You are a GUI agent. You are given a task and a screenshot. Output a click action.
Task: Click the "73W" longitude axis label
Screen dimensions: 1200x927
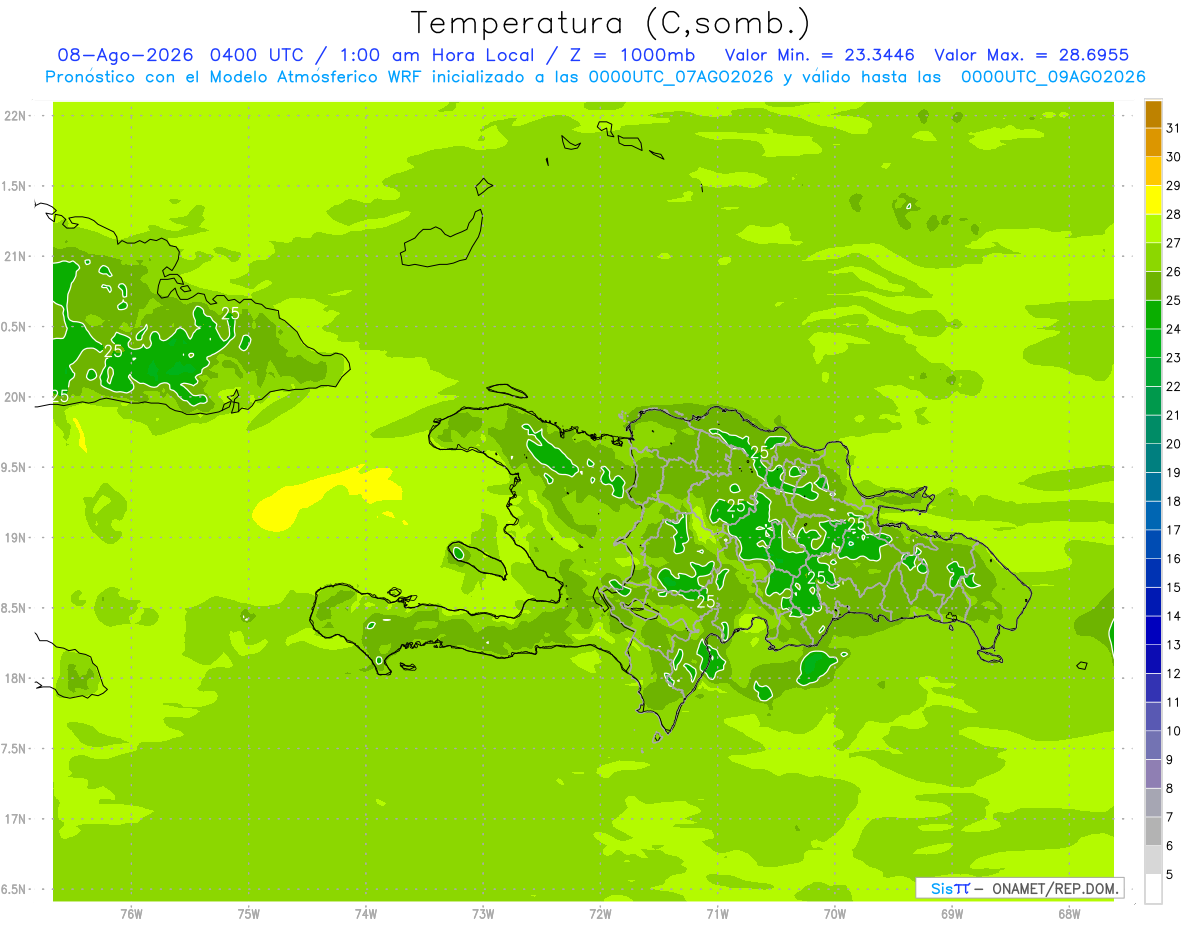click(x=483, y=913)
